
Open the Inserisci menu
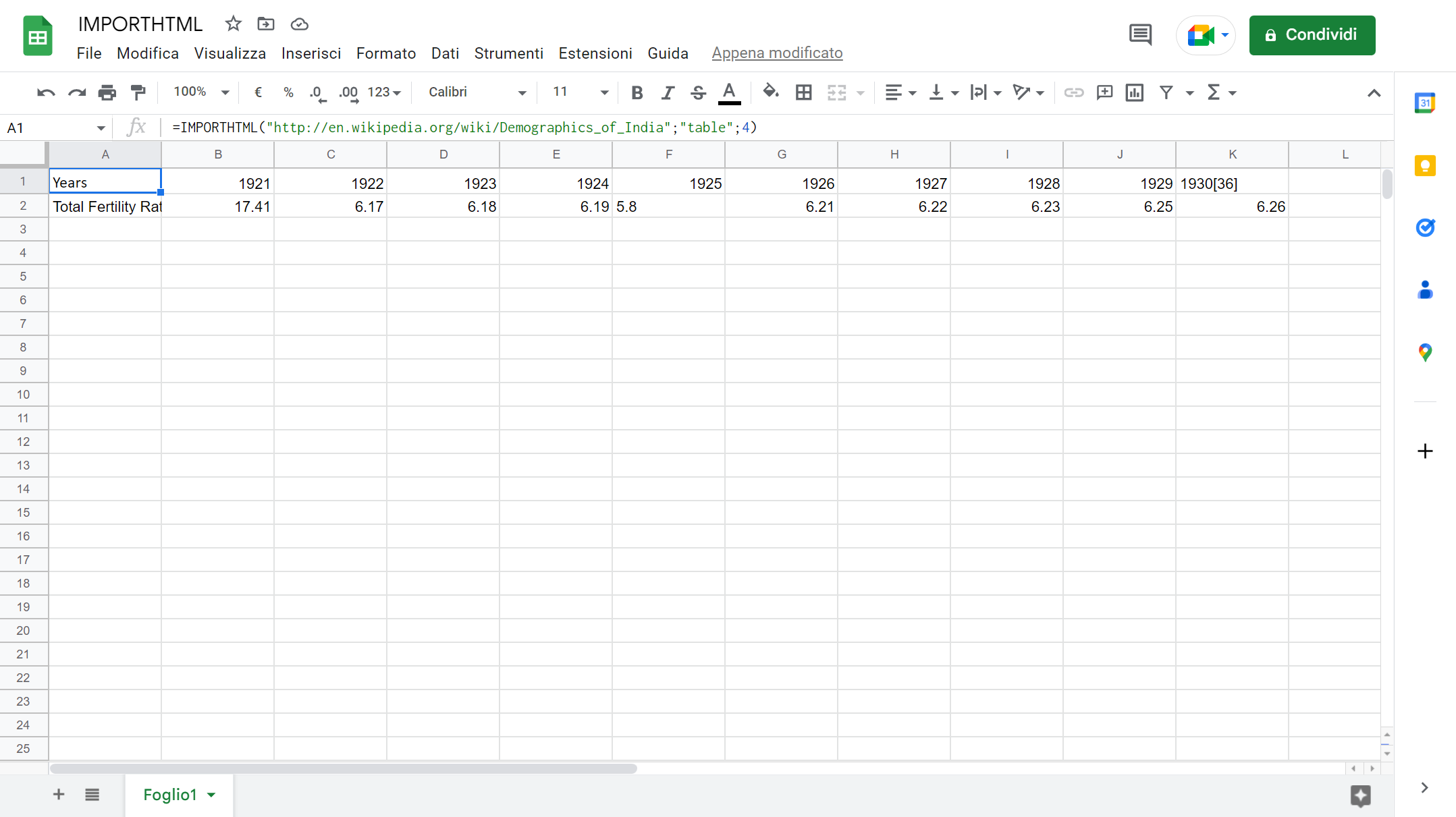[x=311, y=53]
